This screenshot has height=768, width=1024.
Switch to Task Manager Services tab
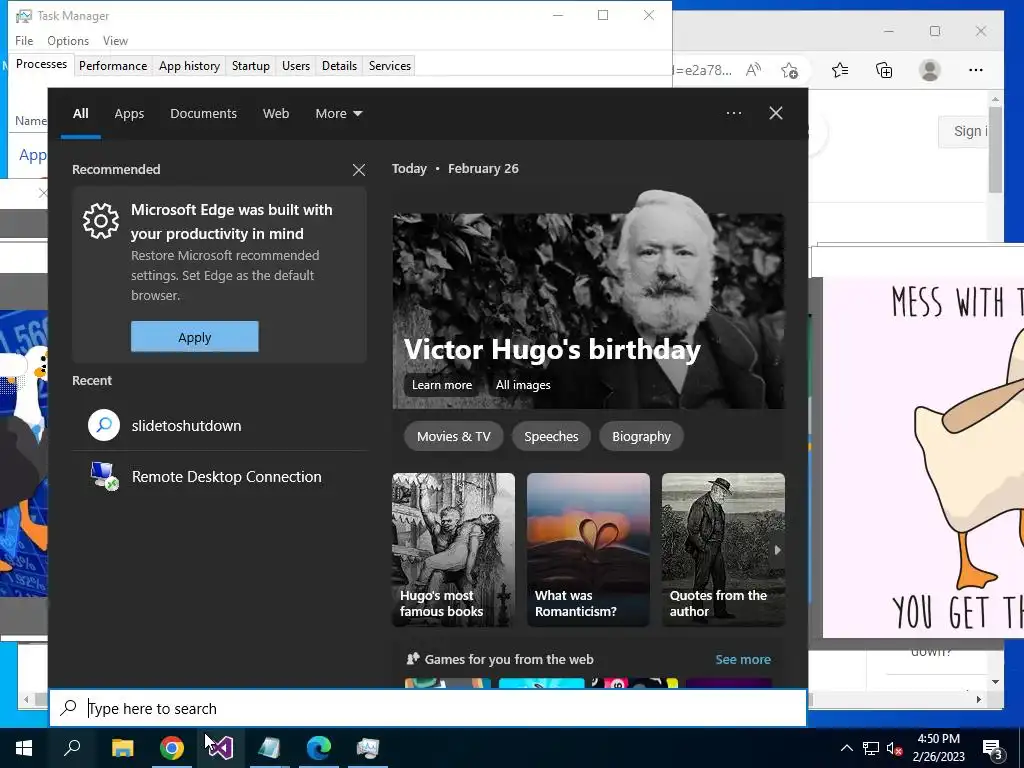390,65
